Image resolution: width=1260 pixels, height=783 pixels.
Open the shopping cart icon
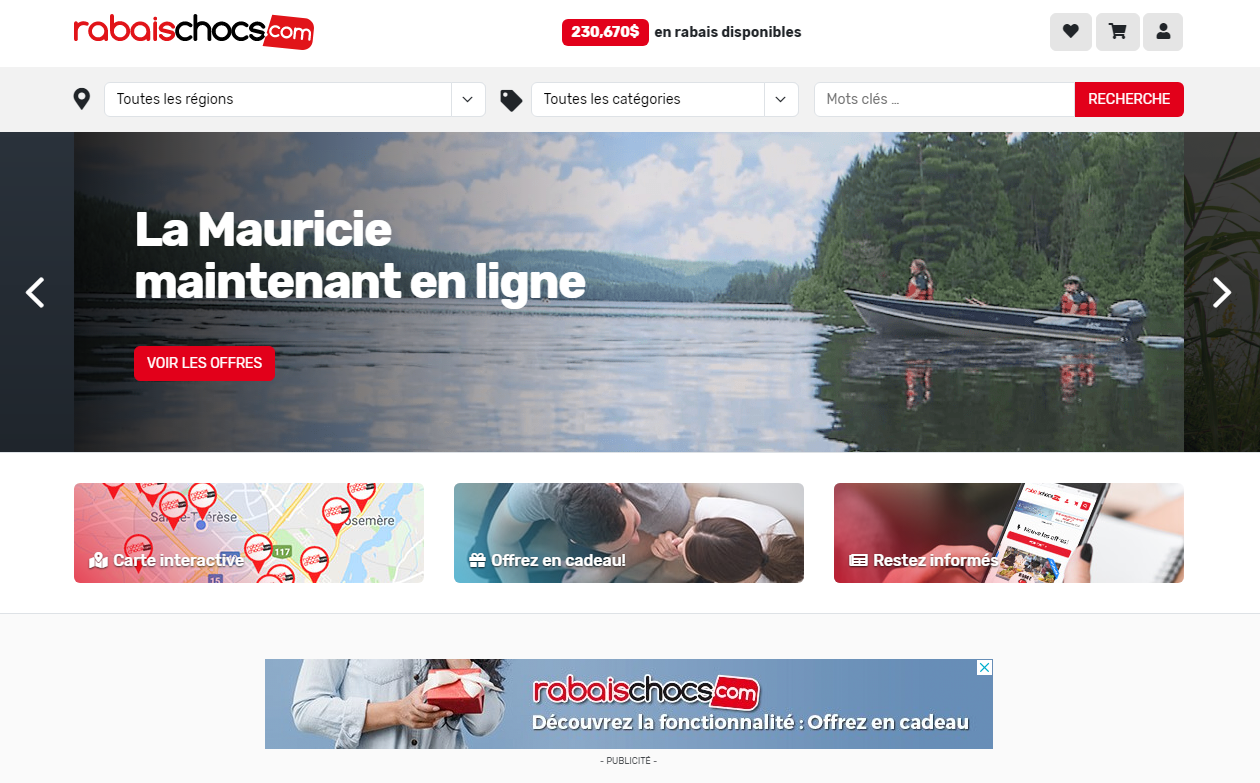pyautogui.click(x=1118, y=32)
